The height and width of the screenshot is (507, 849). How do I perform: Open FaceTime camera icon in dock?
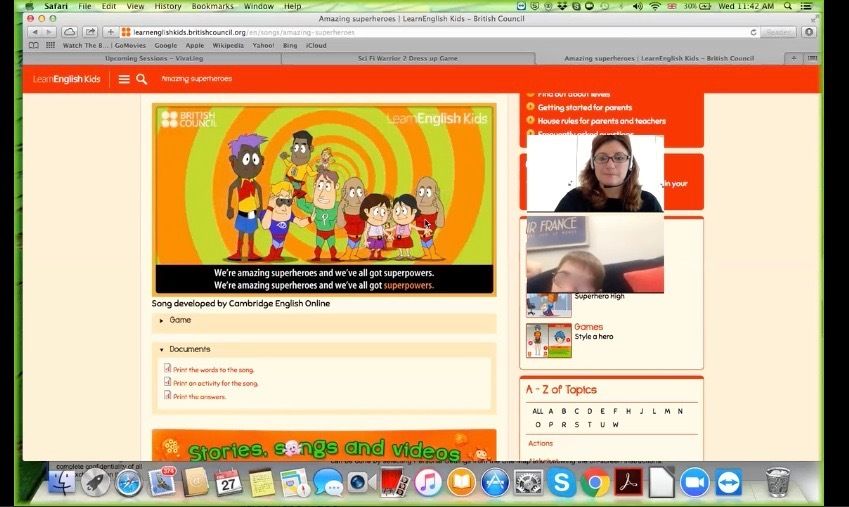click(x=361, y=482)
